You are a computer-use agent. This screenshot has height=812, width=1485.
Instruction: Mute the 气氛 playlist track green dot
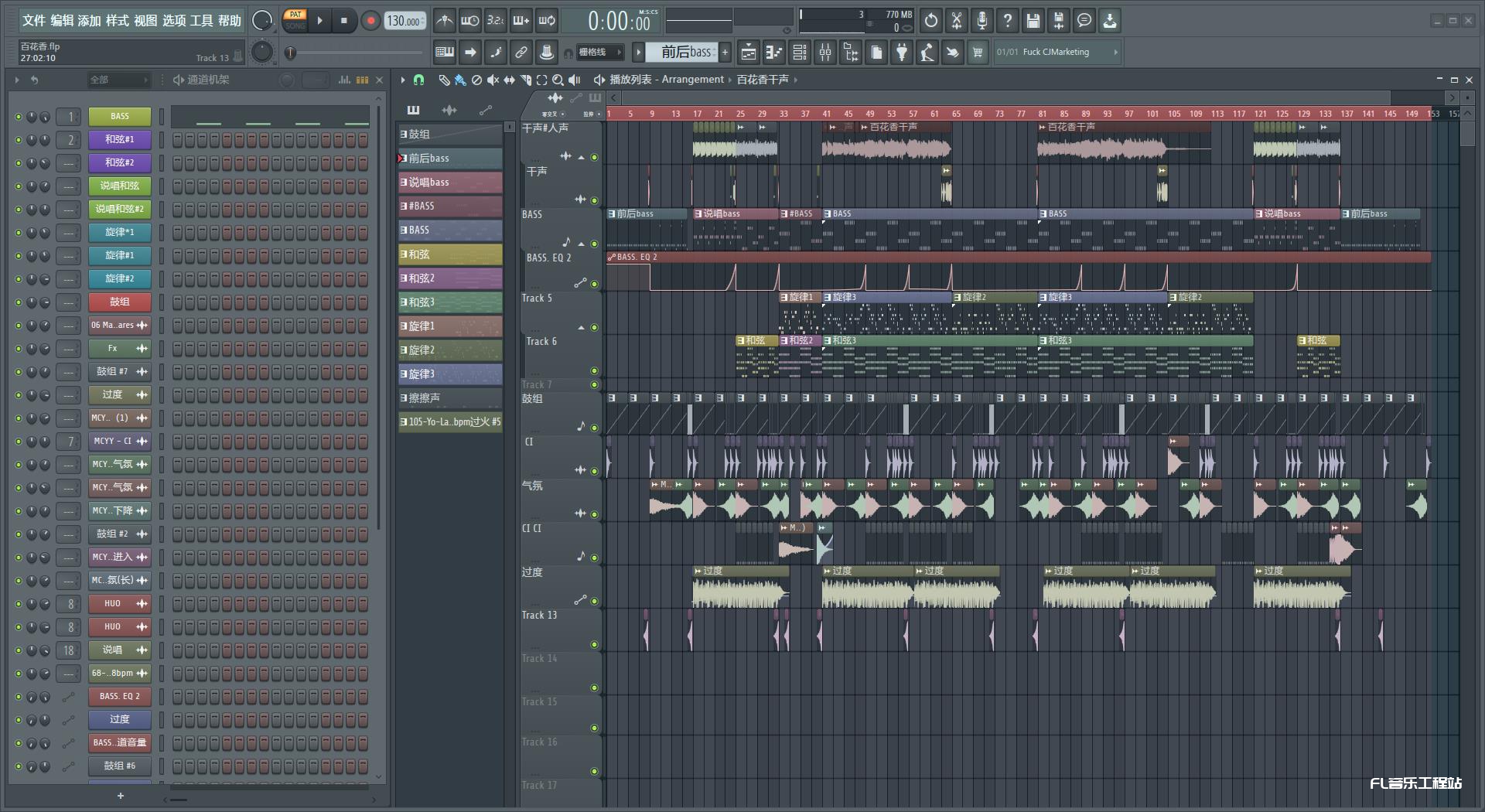point(594,513)
